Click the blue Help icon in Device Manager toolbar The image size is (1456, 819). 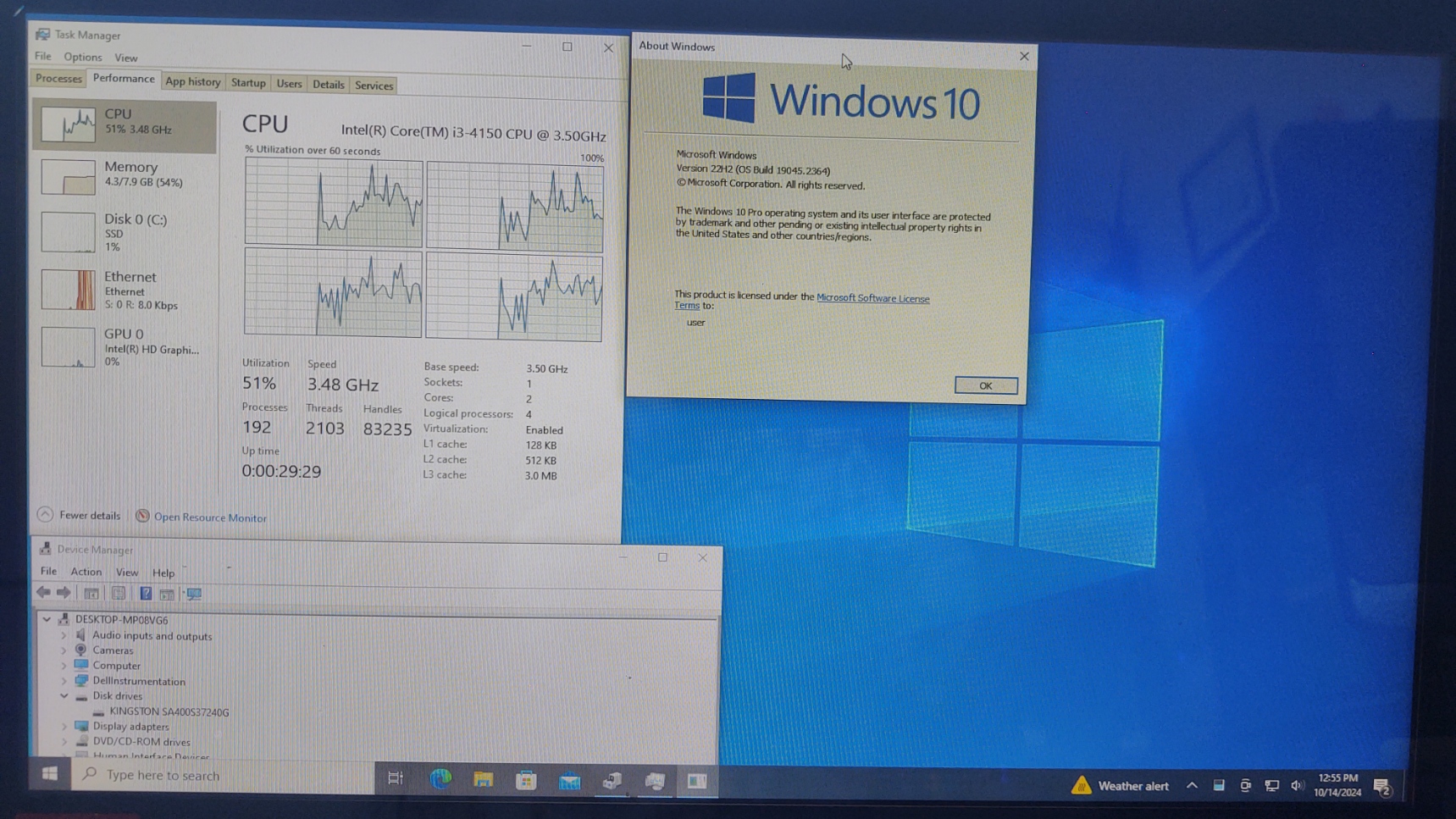[146, 594]
